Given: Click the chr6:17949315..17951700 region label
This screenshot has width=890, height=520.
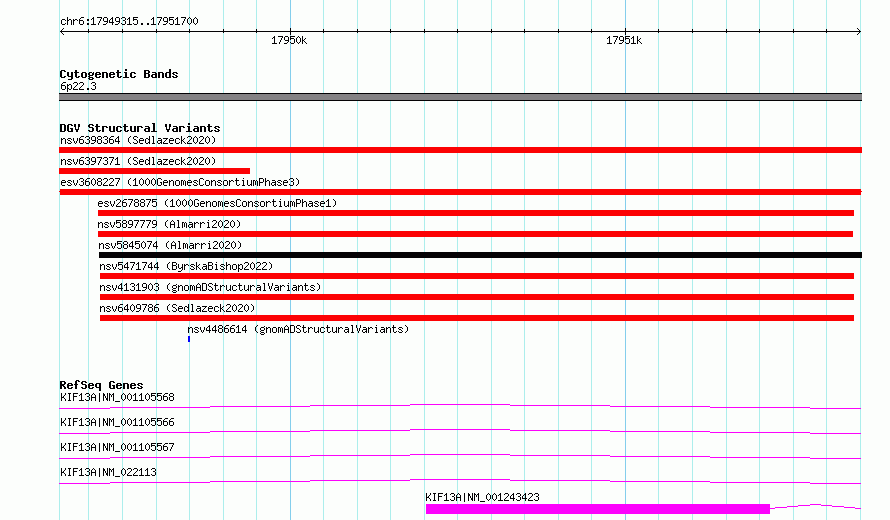Looking at the screenshot, I should 129,21.
